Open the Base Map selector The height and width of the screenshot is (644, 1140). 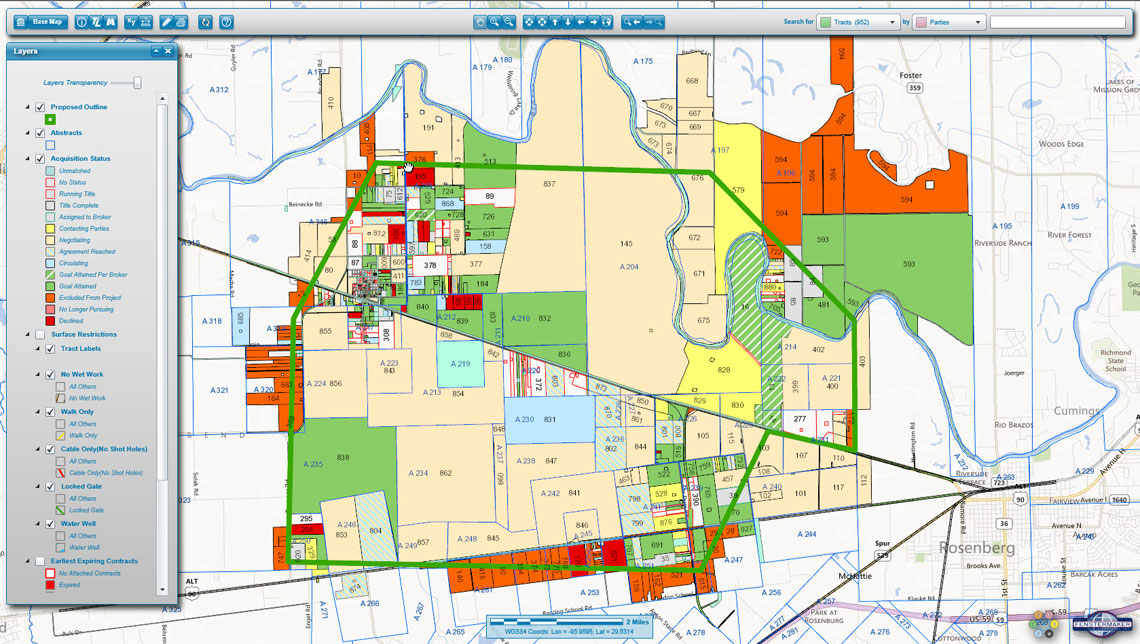(x=42, y=21)
